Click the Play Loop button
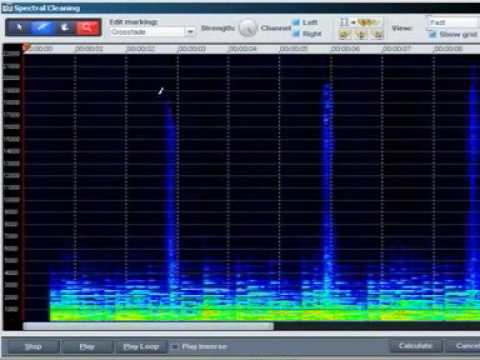 (141, 347)
